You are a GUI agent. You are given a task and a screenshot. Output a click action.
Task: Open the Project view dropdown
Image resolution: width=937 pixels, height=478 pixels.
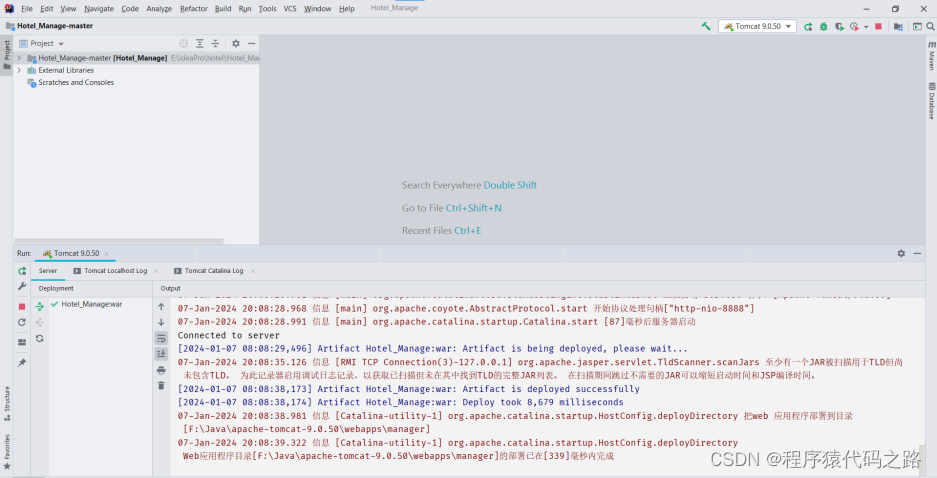point(41,44)
